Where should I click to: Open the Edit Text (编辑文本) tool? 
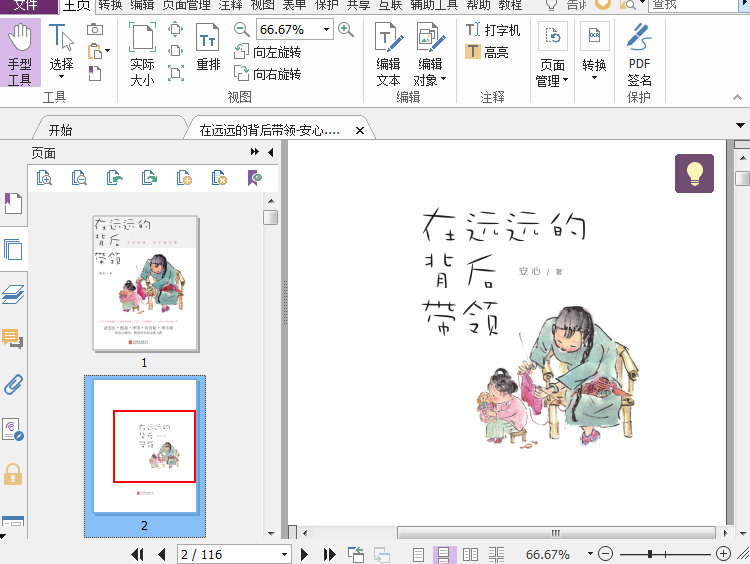tap(388, 54)
